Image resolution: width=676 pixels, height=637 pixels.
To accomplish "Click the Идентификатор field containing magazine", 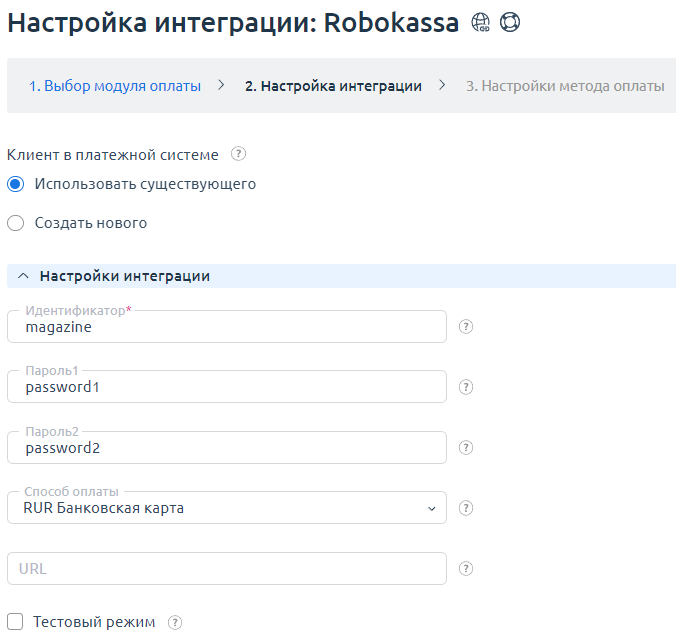I will pos(226,327).
